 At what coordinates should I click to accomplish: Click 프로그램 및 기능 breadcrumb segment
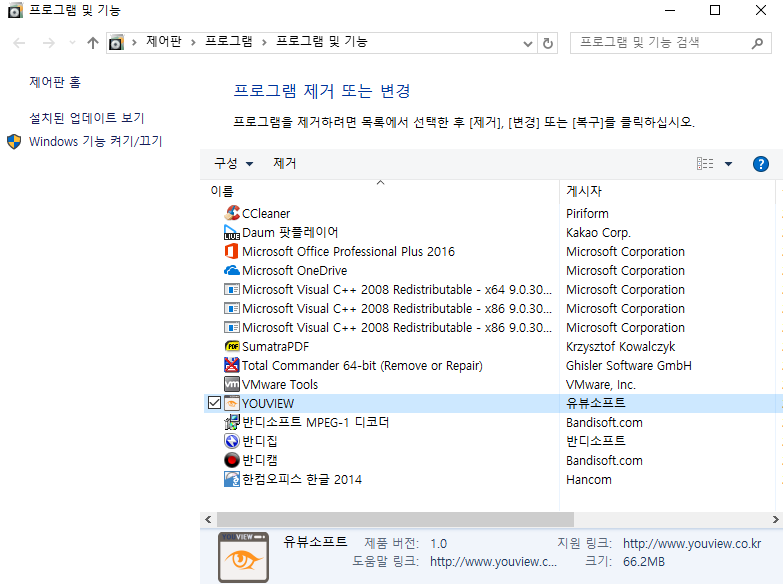coord(322,41)
